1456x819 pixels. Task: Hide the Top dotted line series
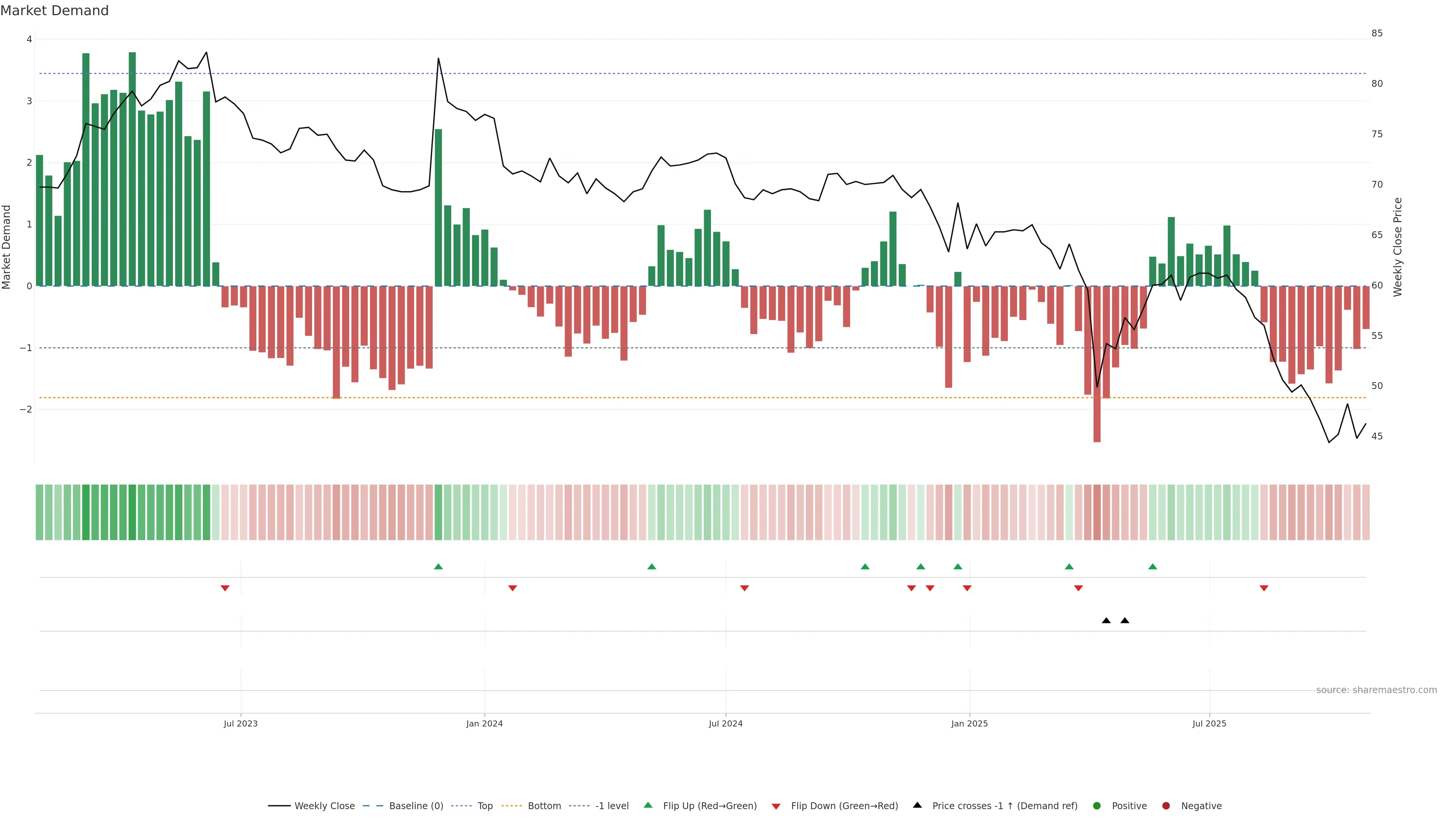click(x=485, y=806)
